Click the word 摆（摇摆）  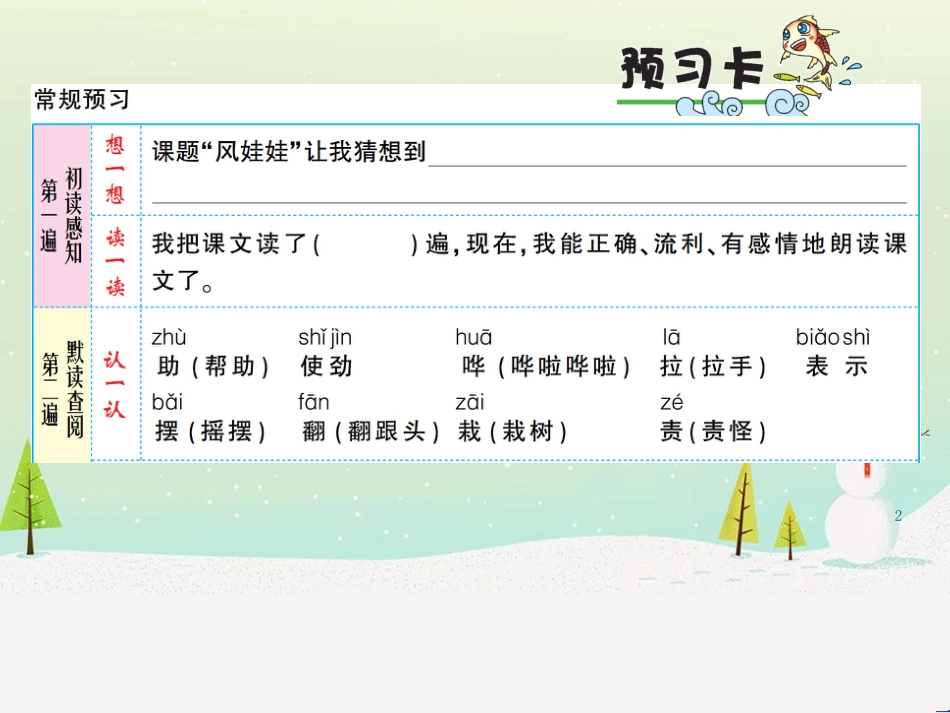click(x=210, y=431)
